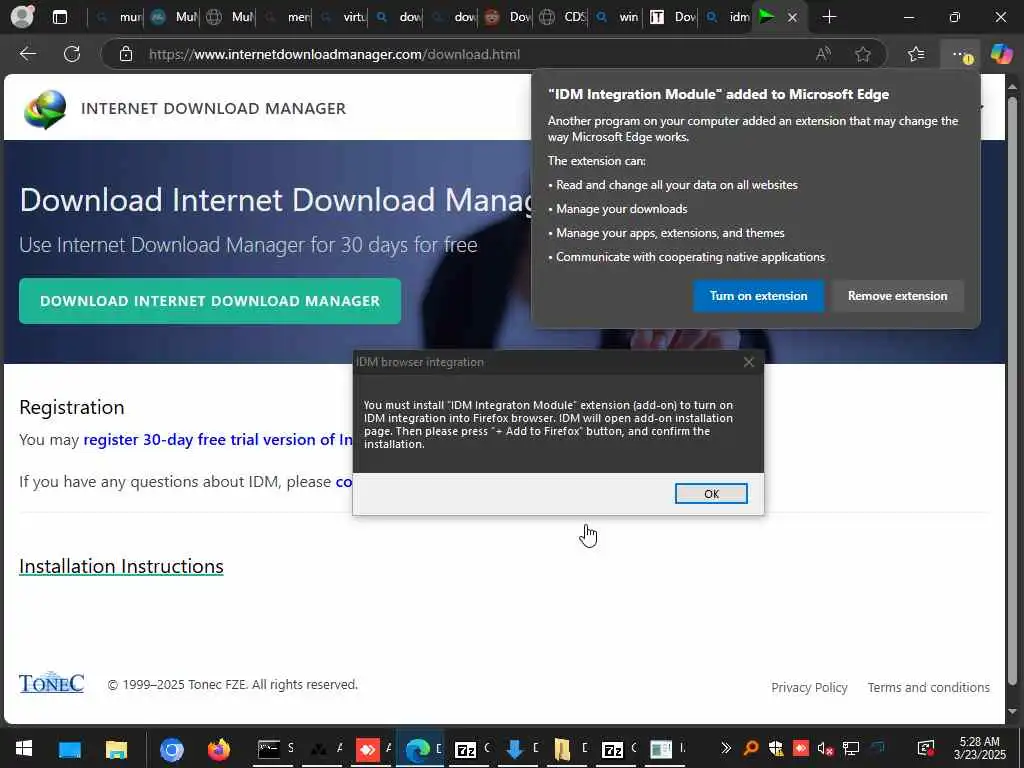This screenshot has height=768, width=1024.
Task: Open the register 30-day free trial link
Action: click(218, 440)
